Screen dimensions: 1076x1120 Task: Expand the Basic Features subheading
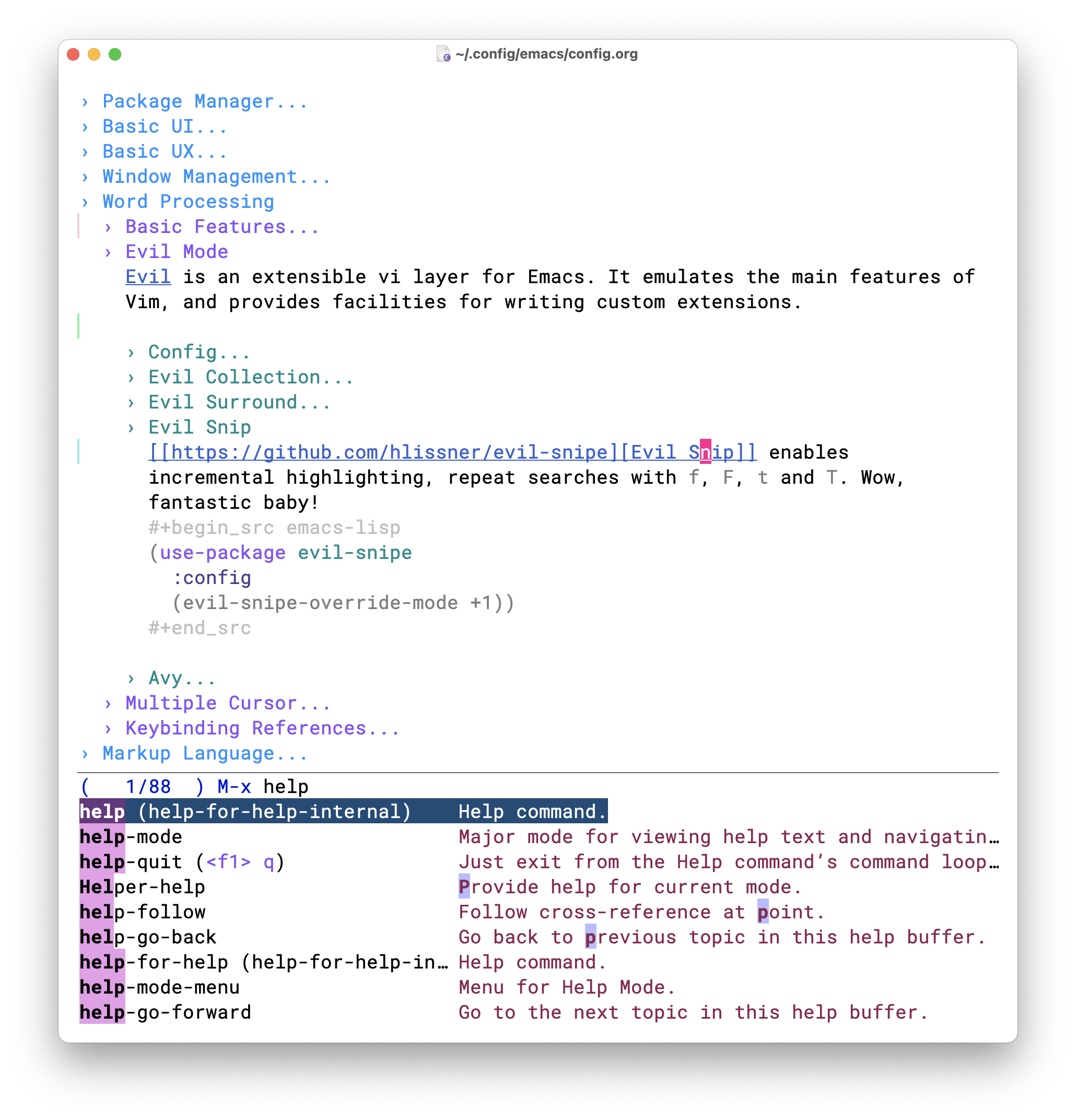(x=221, y=227)
